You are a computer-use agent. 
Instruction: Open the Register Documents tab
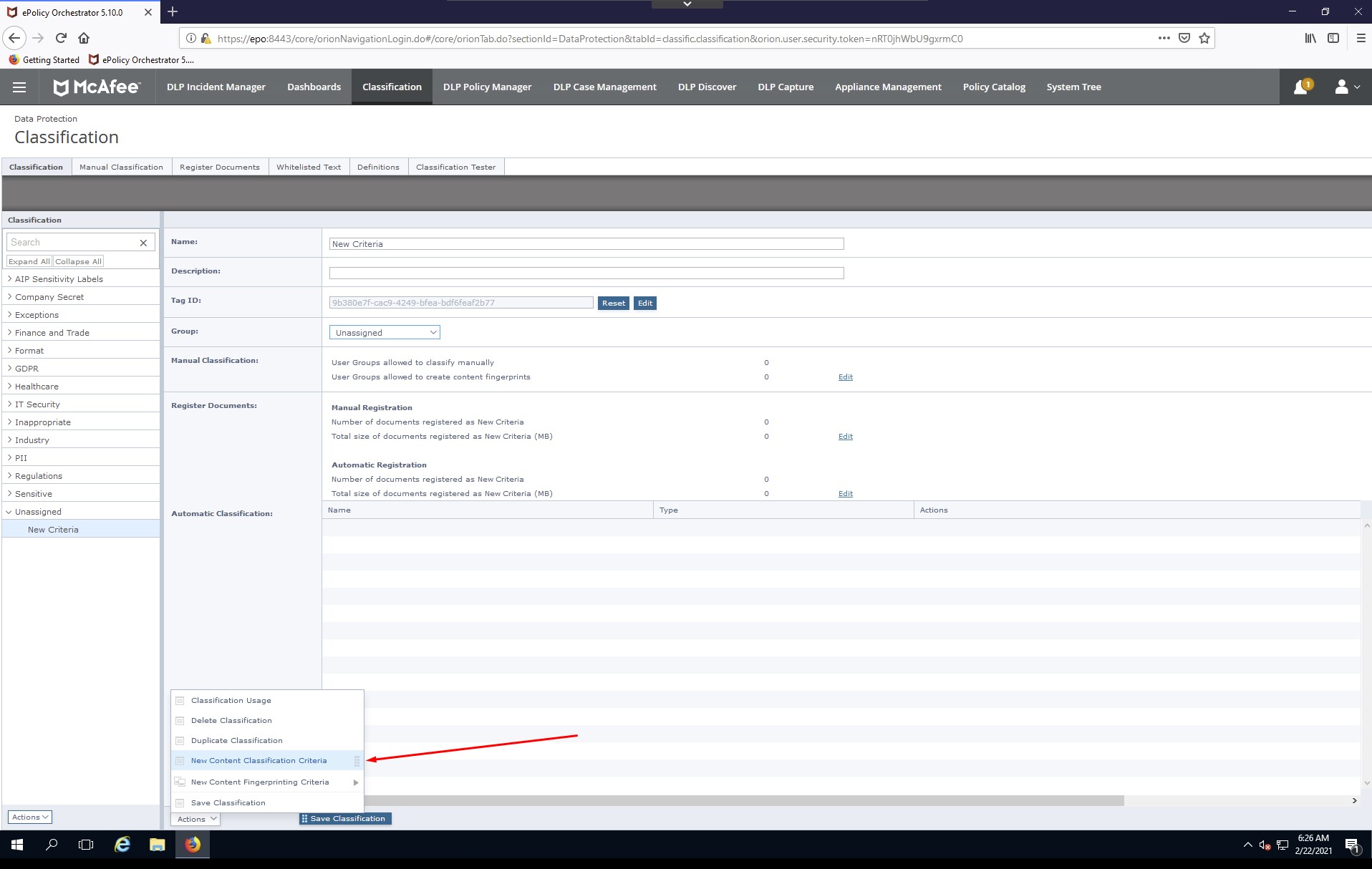tap(220, 167)
